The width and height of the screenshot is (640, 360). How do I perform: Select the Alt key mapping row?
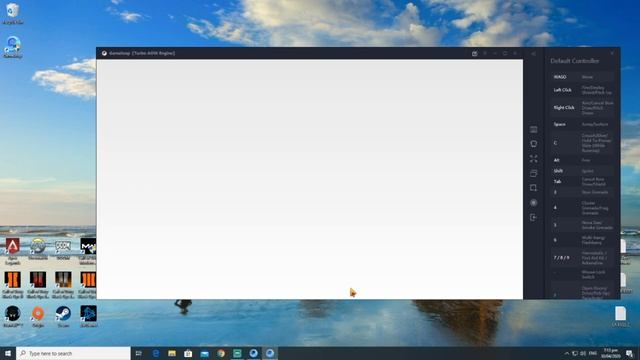point(582,160)
